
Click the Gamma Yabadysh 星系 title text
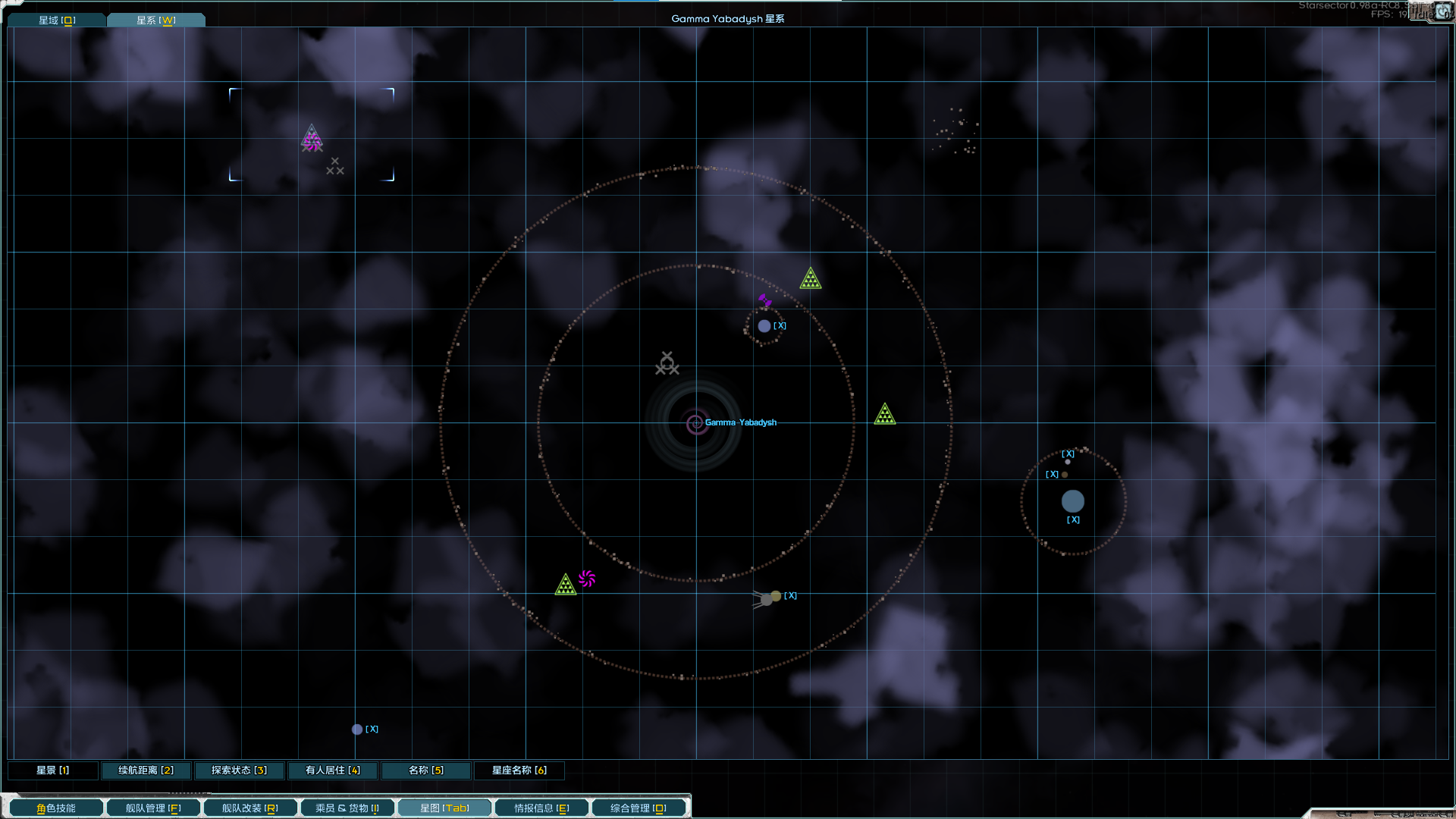[x=728, y=19]
